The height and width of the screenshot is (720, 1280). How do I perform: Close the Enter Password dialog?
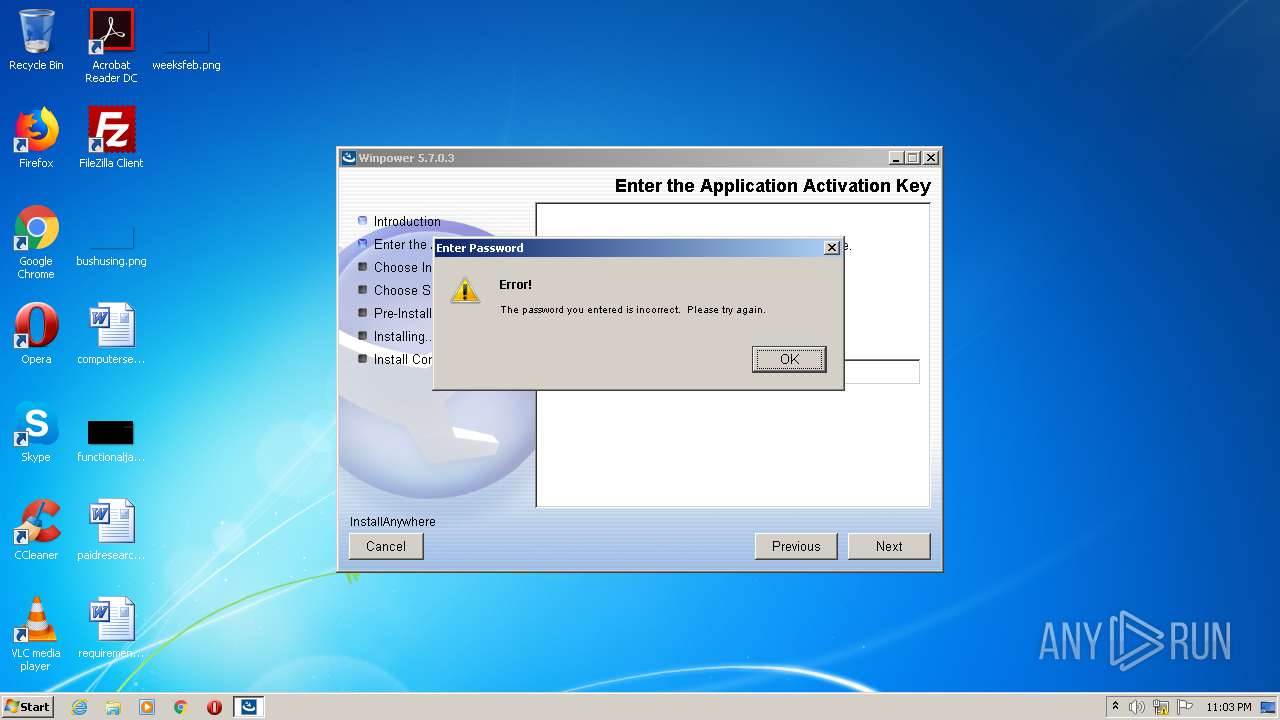(832, 248)
